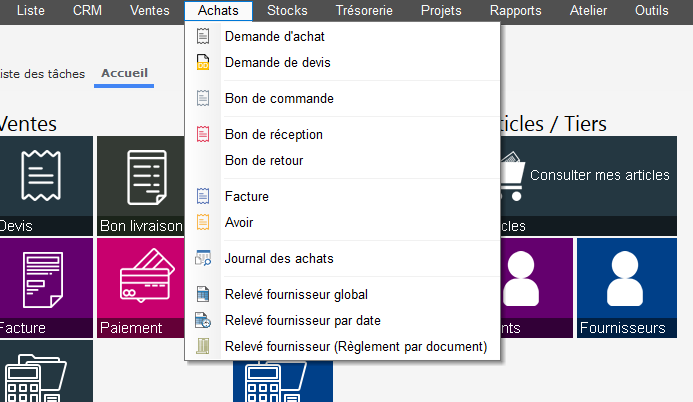Open the Bon livraison tile
This screenshot has height=402, width=693.
pos(140,186)
